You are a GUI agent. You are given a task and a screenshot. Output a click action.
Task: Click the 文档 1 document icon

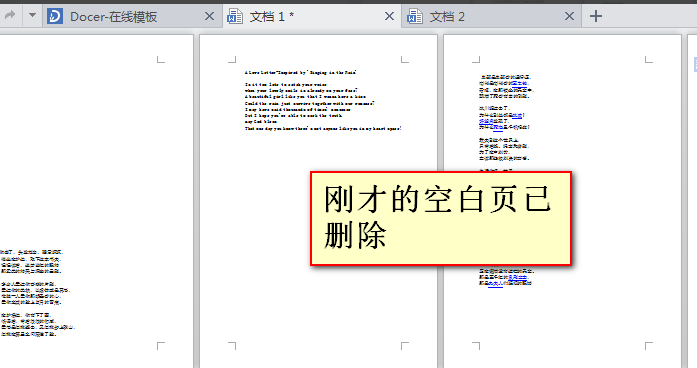235,16
